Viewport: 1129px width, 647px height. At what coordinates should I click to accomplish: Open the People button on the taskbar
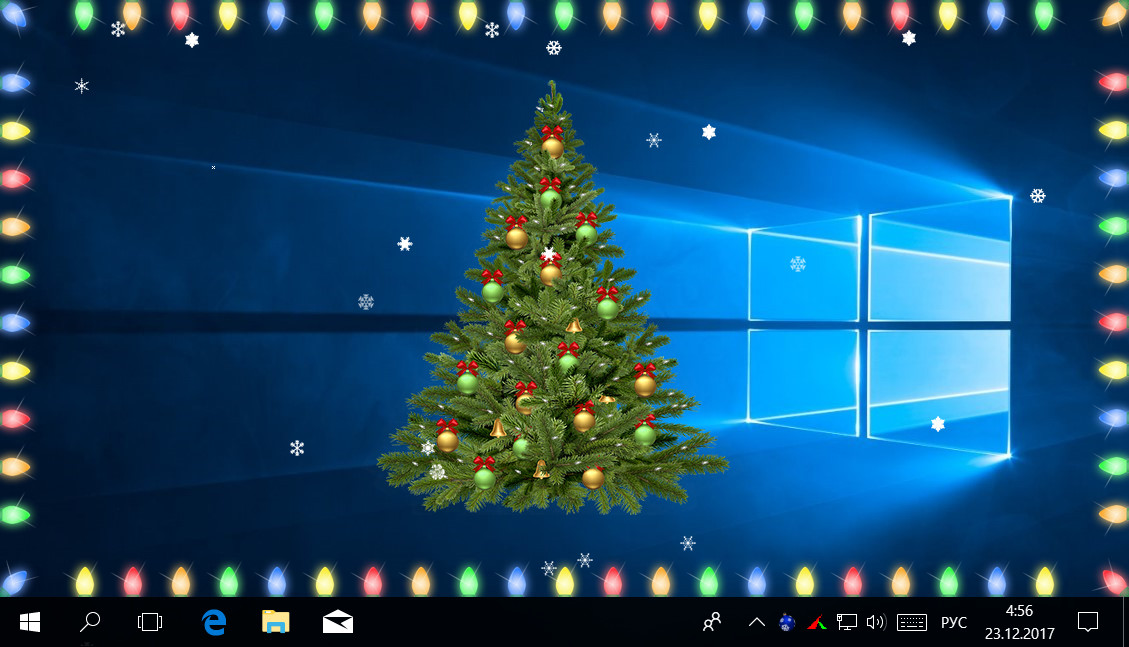(712, 622)
